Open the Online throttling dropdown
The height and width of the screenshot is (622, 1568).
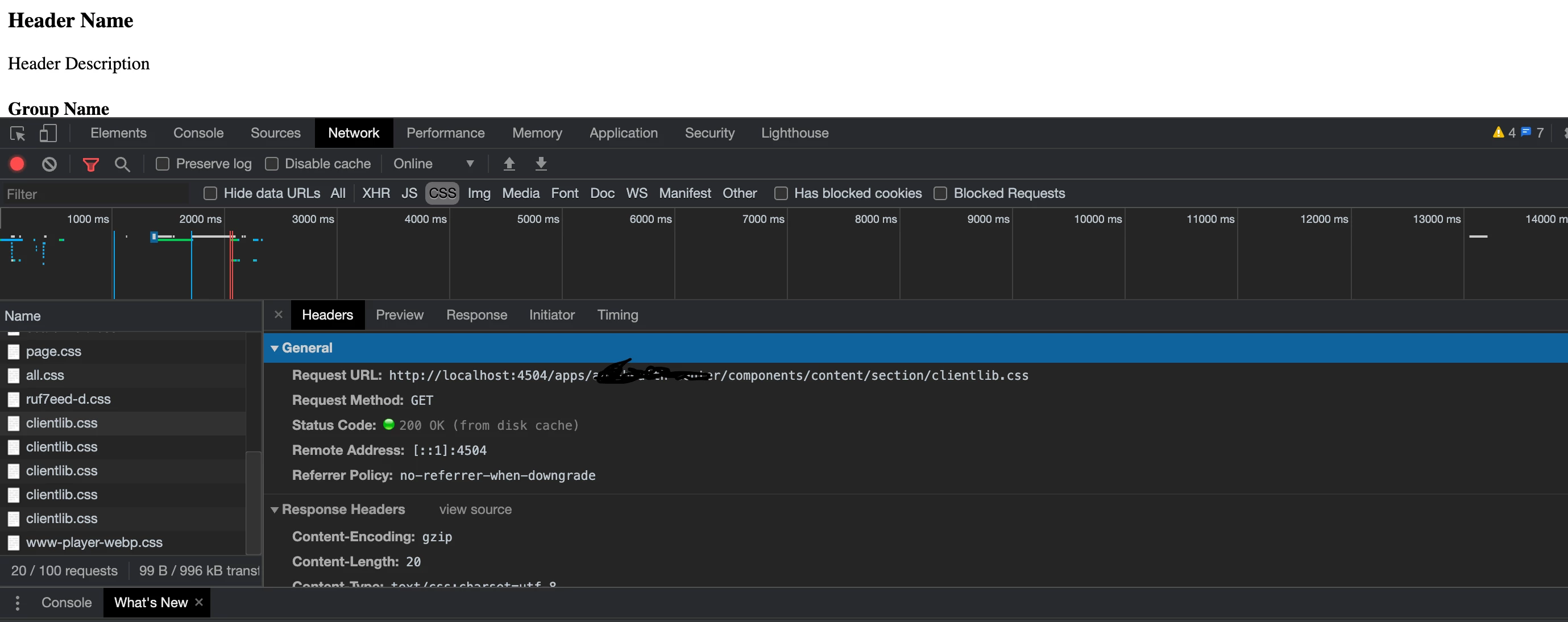tap(433, 164)
